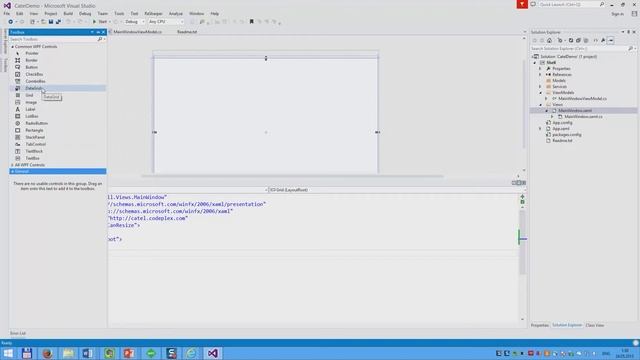This screenshot has height=360, width=640.
Task: Open the Tools menu
Action: (119, 13)
